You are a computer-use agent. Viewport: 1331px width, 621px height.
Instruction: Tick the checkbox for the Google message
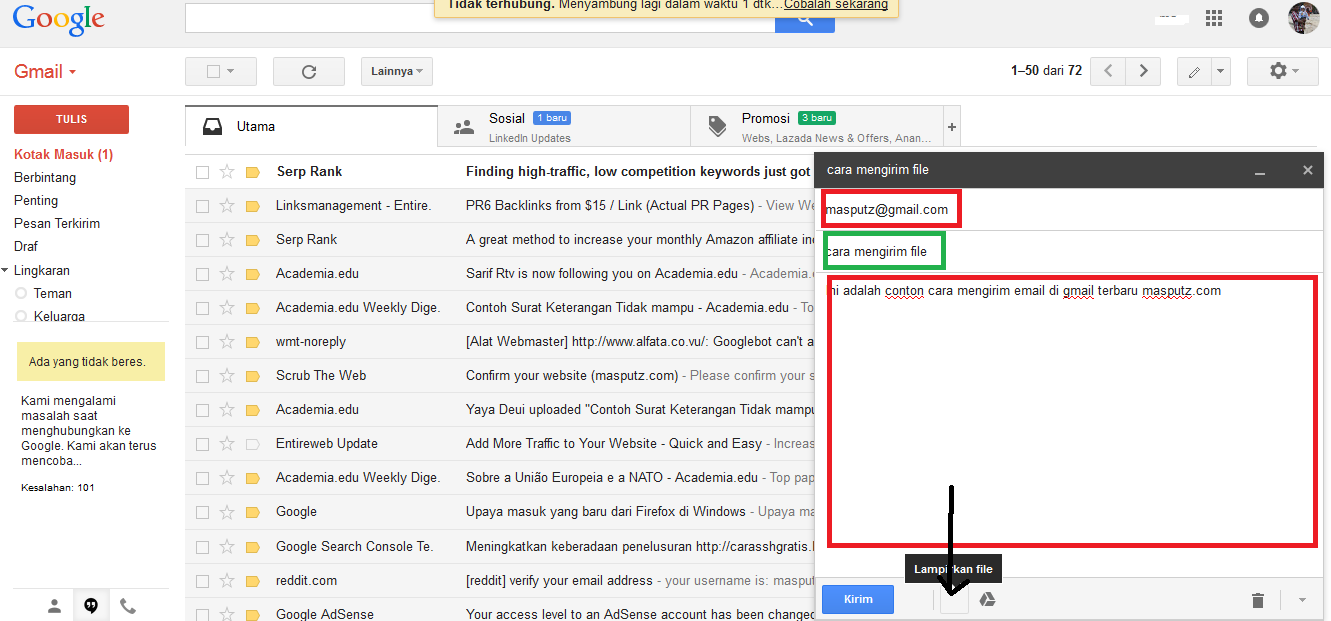coord(203,512)
